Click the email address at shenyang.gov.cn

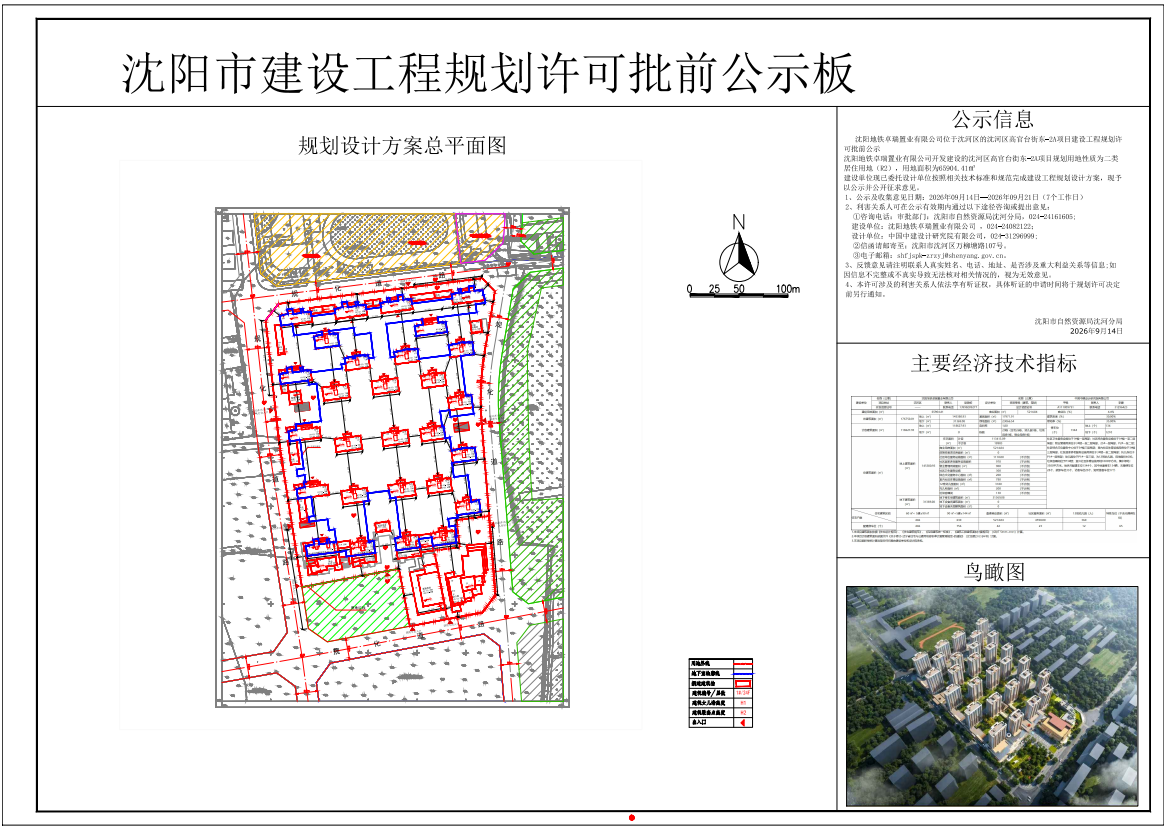[x=950, y=255]
